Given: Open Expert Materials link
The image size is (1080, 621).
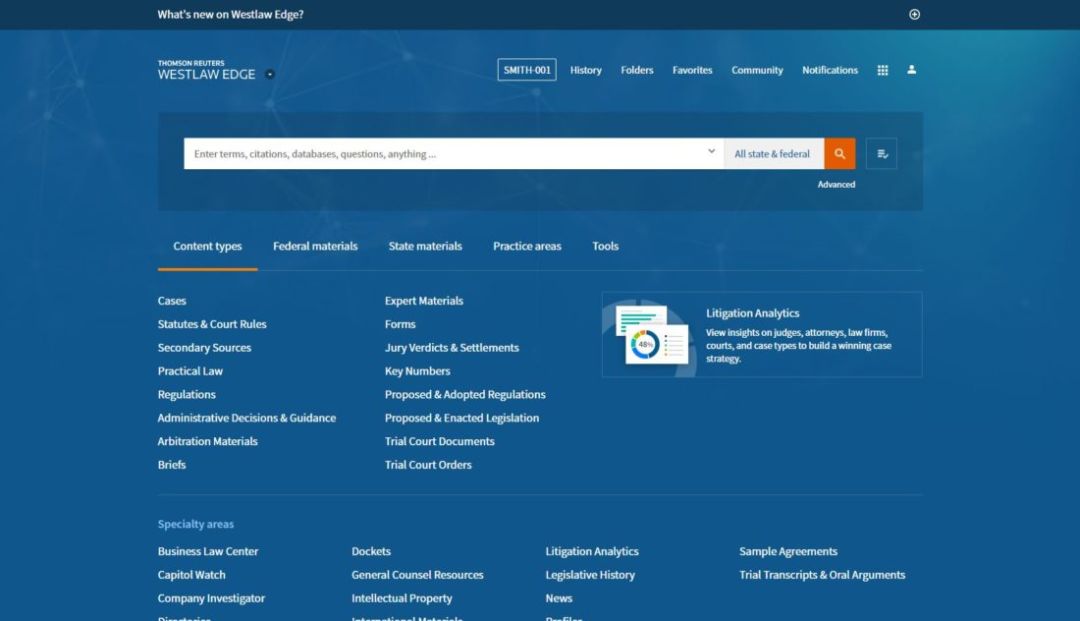Looking at the screenshot, I should point(424,301).
